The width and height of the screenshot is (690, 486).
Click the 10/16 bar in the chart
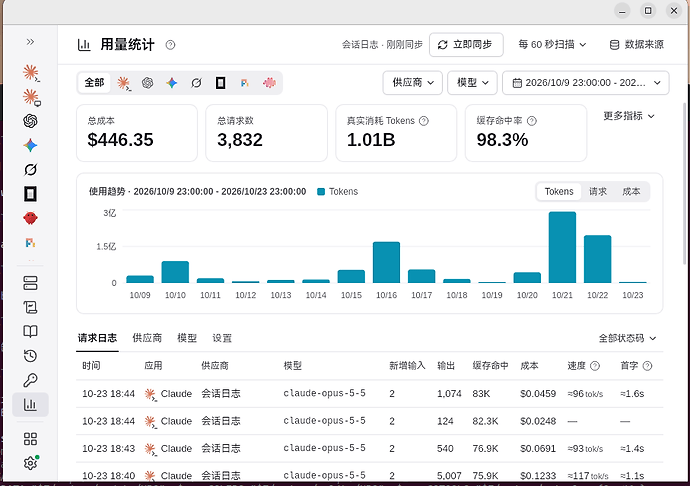coord(386,262)
